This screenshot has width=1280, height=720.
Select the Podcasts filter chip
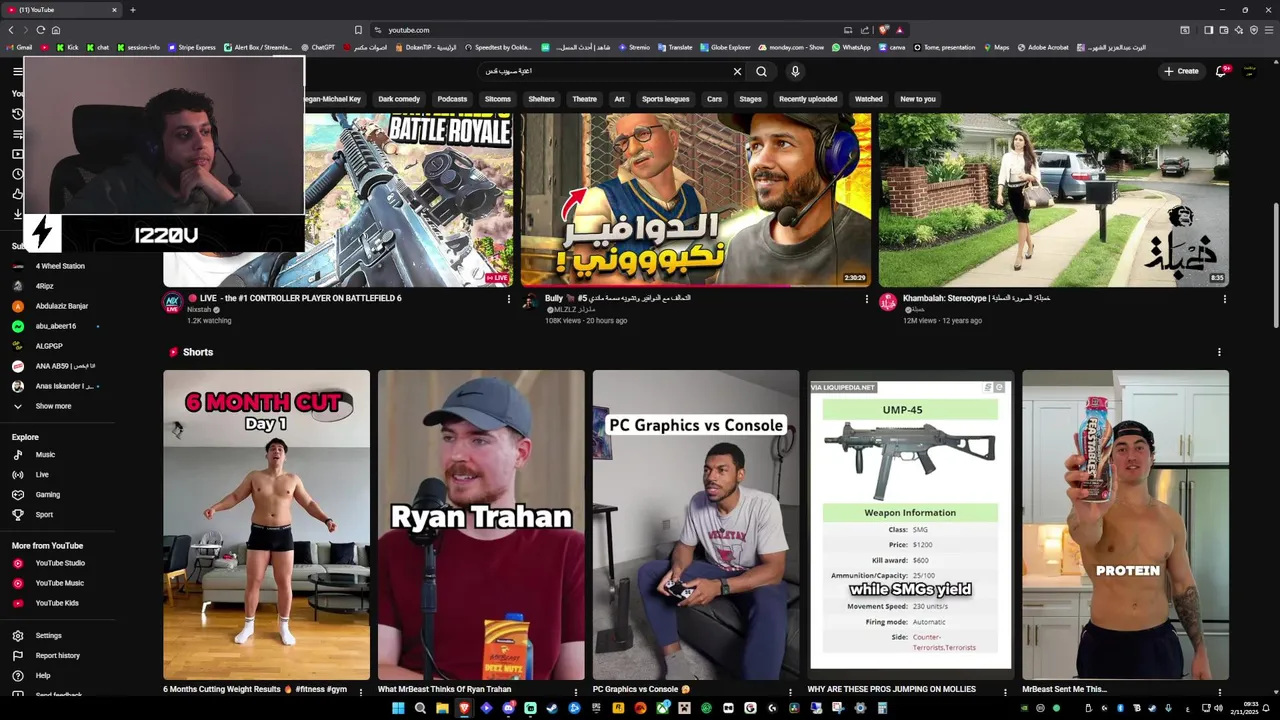coord(452,99)
